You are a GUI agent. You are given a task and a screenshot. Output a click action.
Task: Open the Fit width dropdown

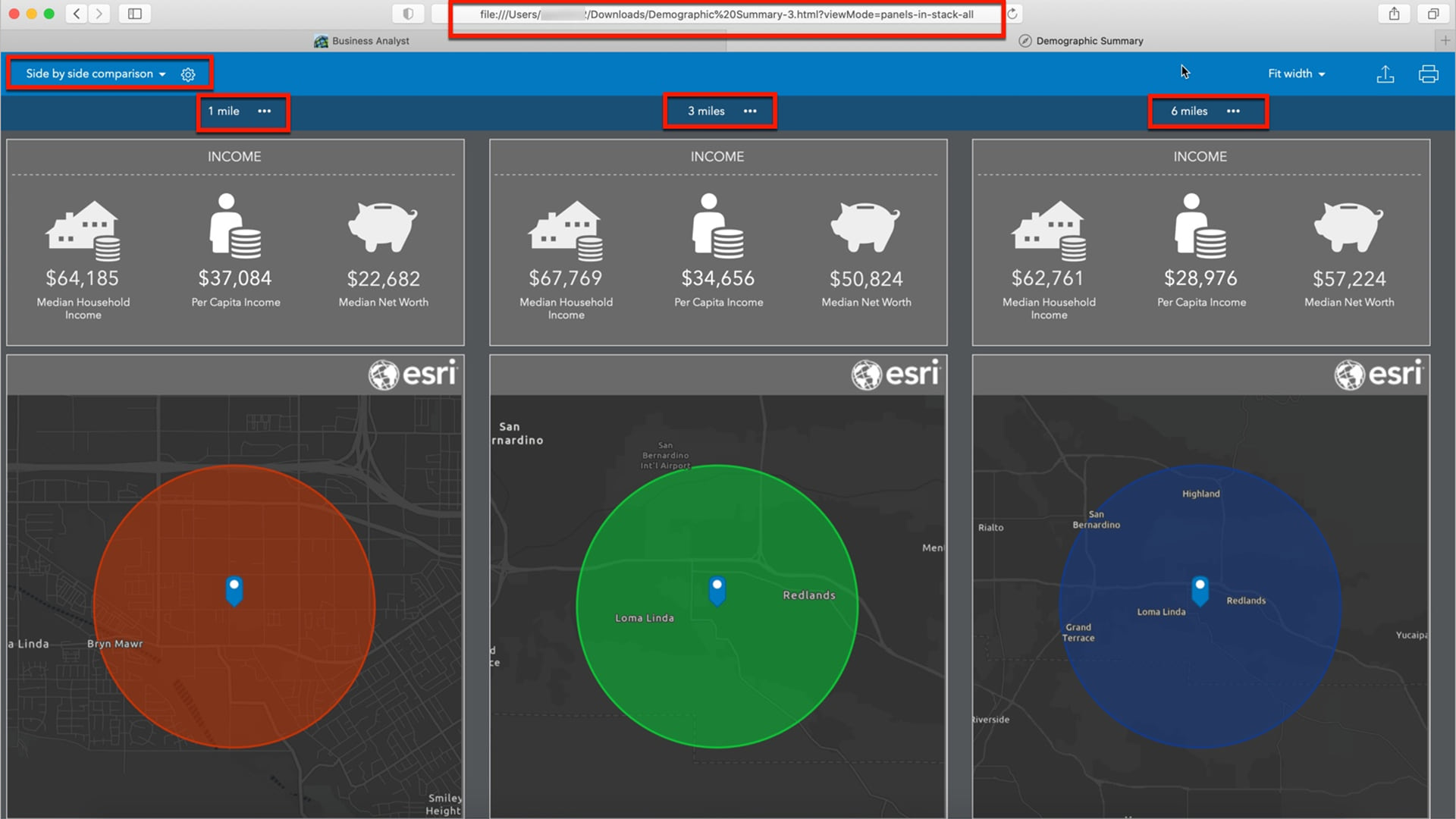point(1296,74)
